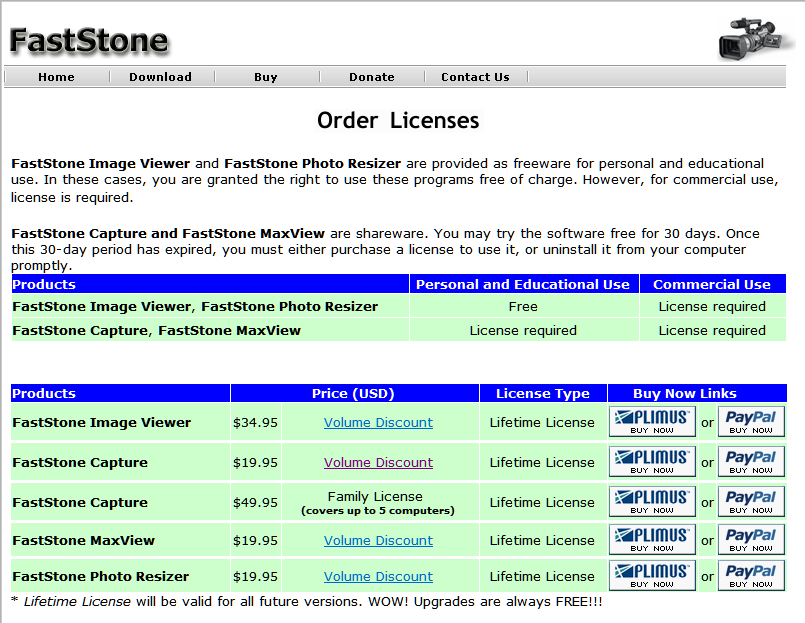Buy FastStone Image Viewer via Plimus
The image size is (805, 623).
tap(652, 422)
